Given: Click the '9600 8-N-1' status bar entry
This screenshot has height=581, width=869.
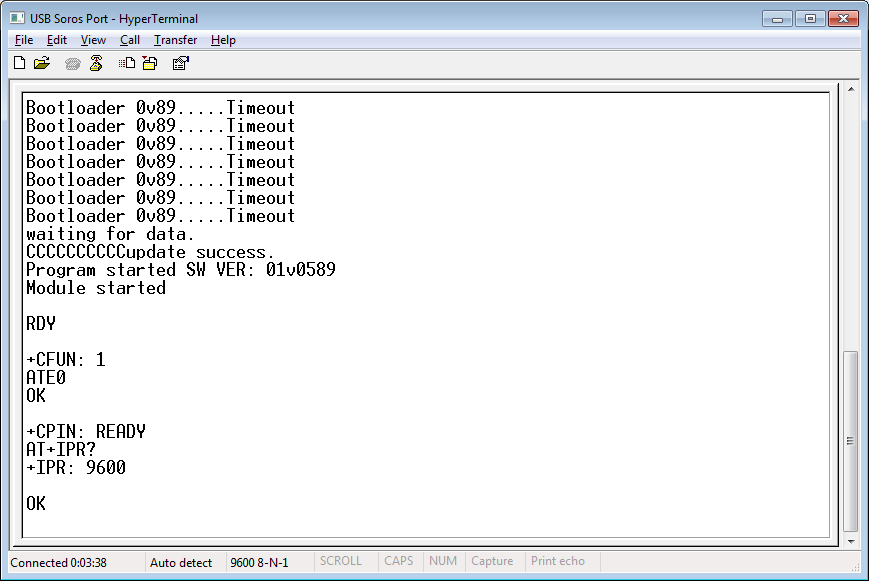Looking at the screenshot, I should pos(259,563).
